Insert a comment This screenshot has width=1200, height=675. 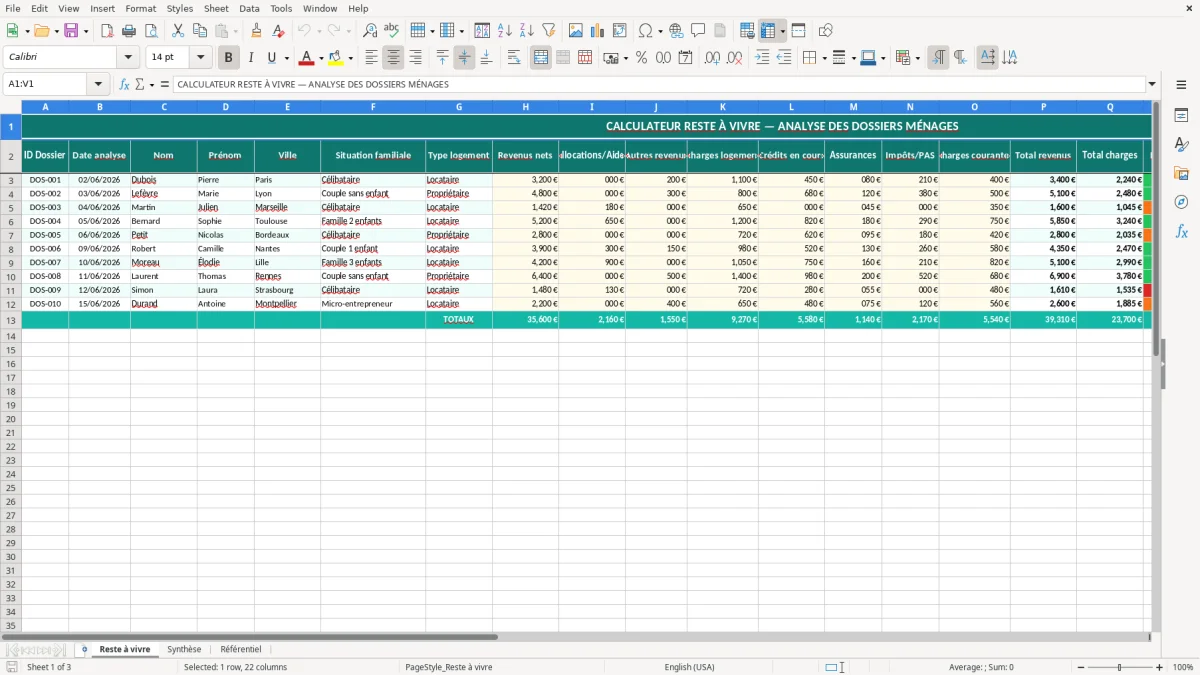coord(698,31)
